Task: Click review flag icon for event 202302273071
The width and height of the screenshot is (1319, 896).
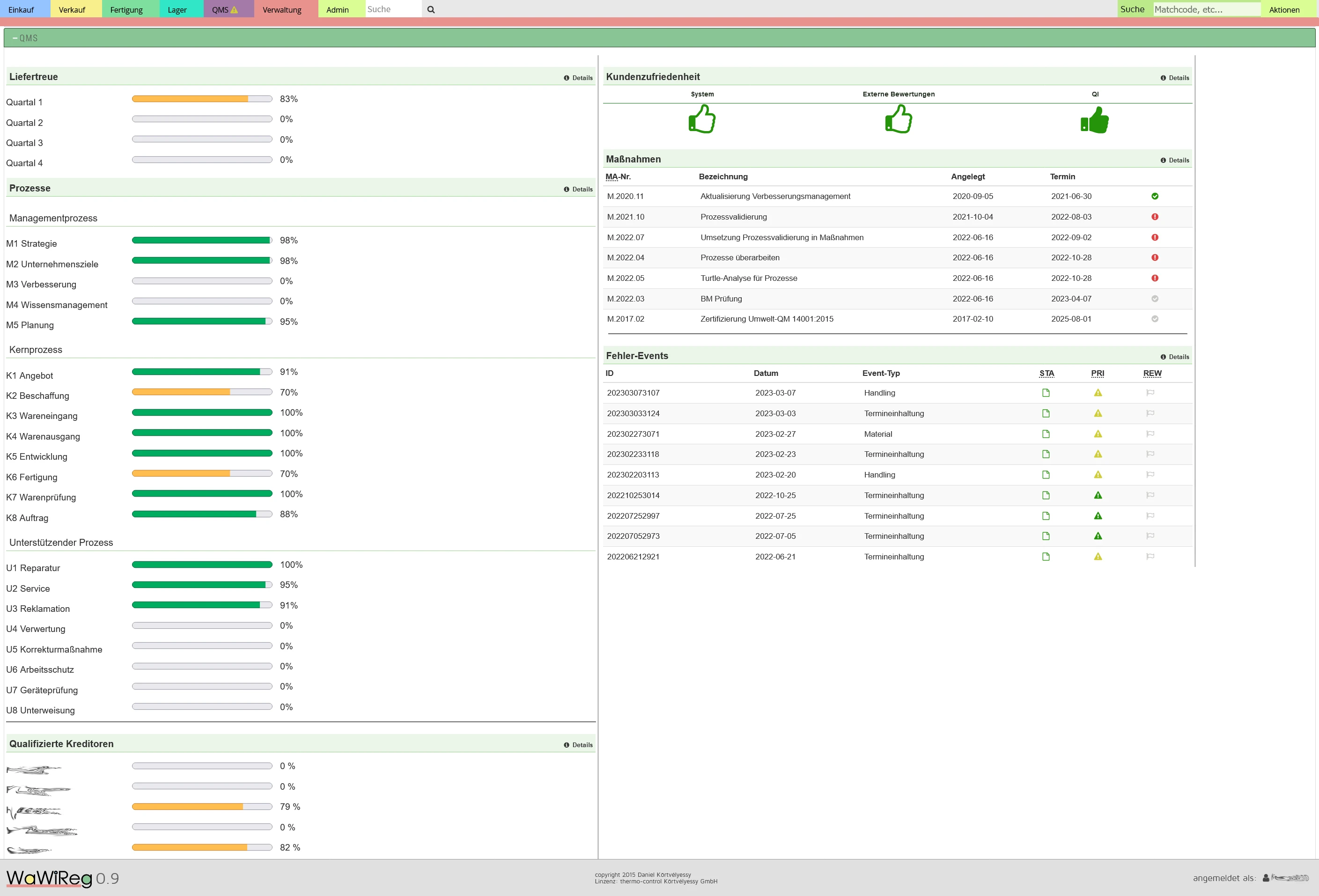Action: coord(1150,434)
